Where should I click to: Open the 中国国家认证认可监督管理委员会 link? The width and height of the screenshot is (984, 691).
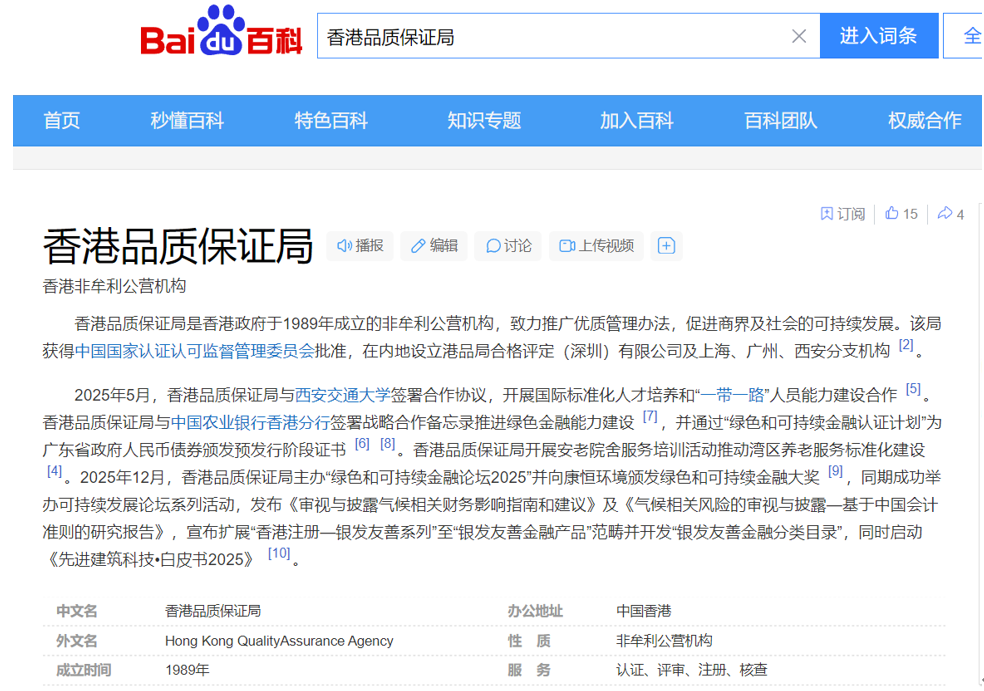[194, 351]
